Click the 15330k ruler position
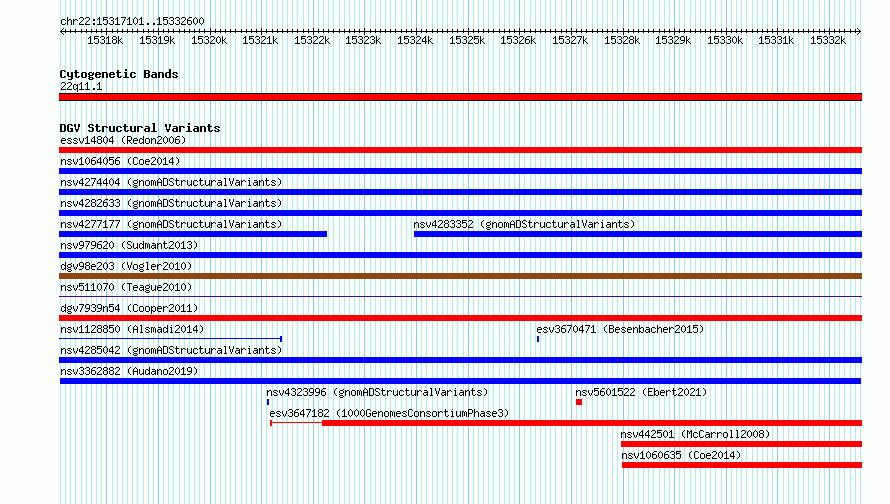The height and width of the screenshot is (504, 890). coord(725,40)
